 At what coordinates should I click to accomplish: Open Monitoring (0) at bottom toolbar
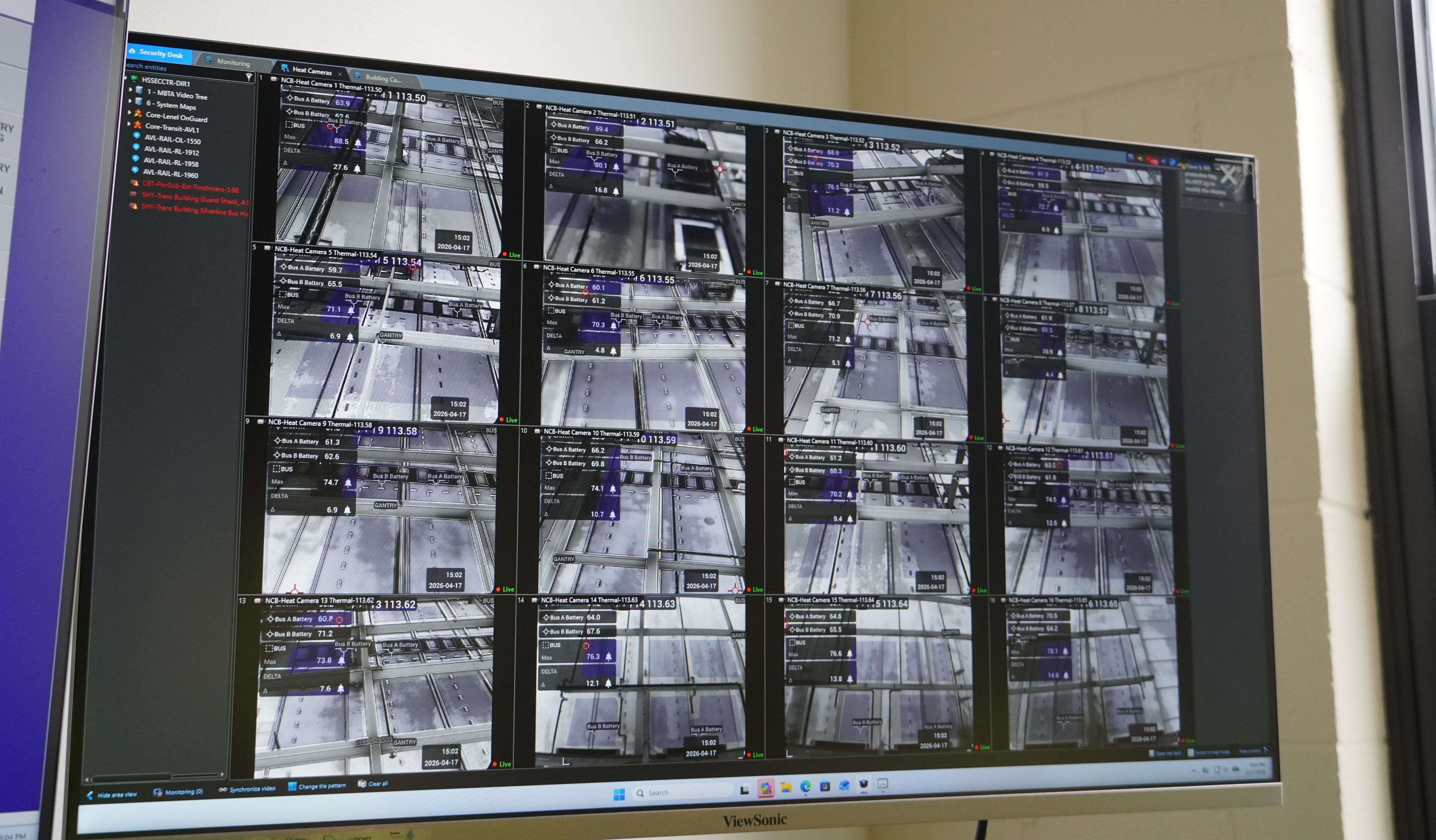(x=178, y=792)
